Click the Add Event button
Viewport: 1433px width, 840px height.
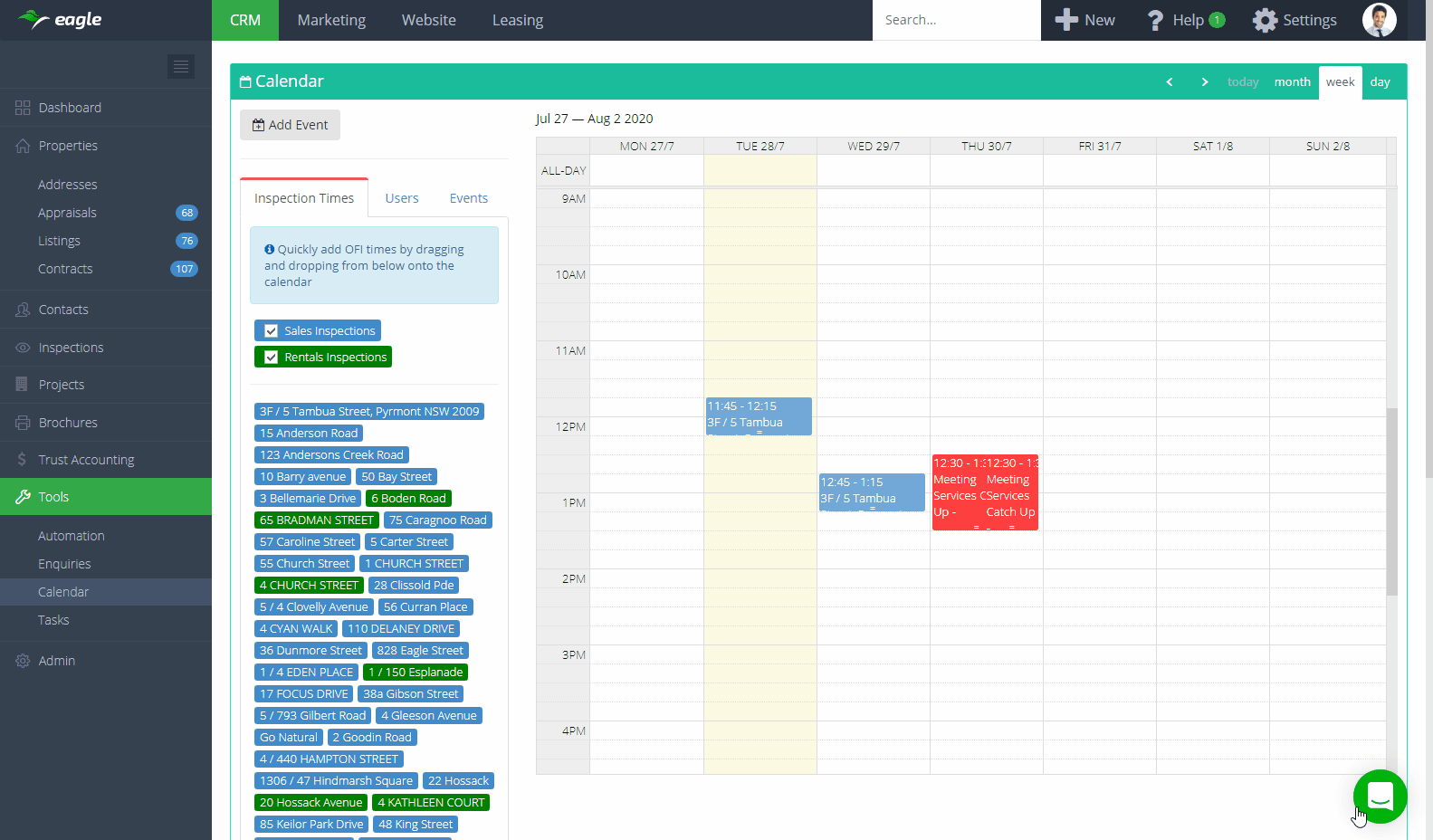click(290, 125)
